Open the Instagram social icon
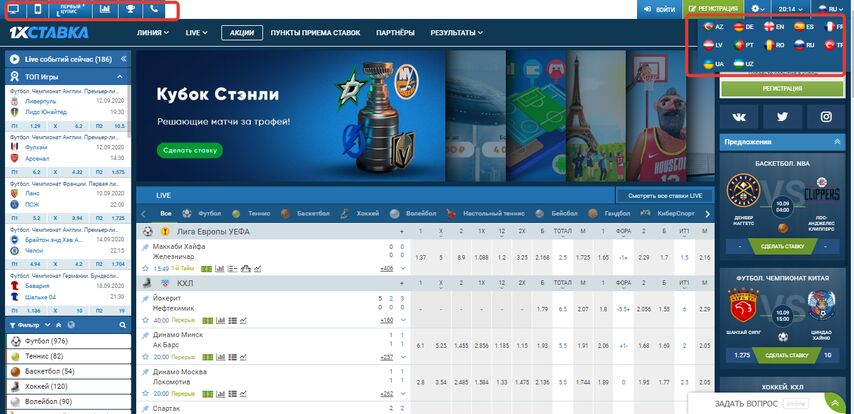 [826, 117]
